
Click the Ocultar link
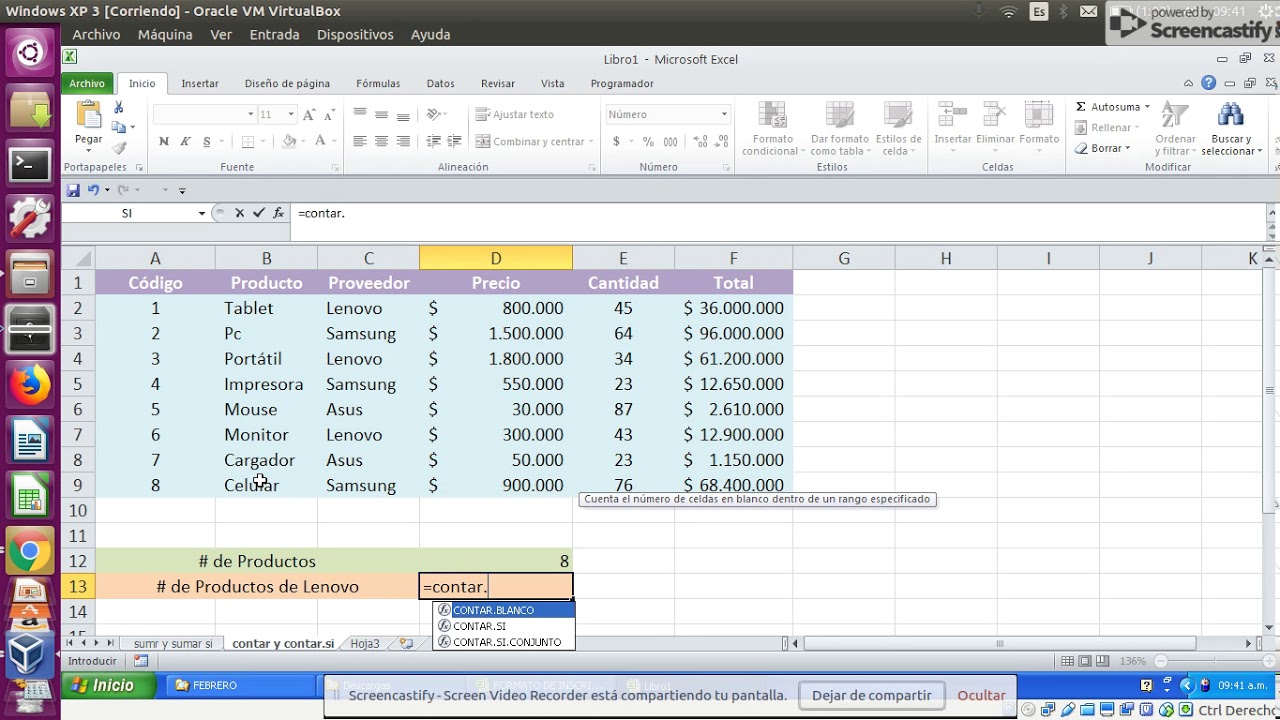981,695
